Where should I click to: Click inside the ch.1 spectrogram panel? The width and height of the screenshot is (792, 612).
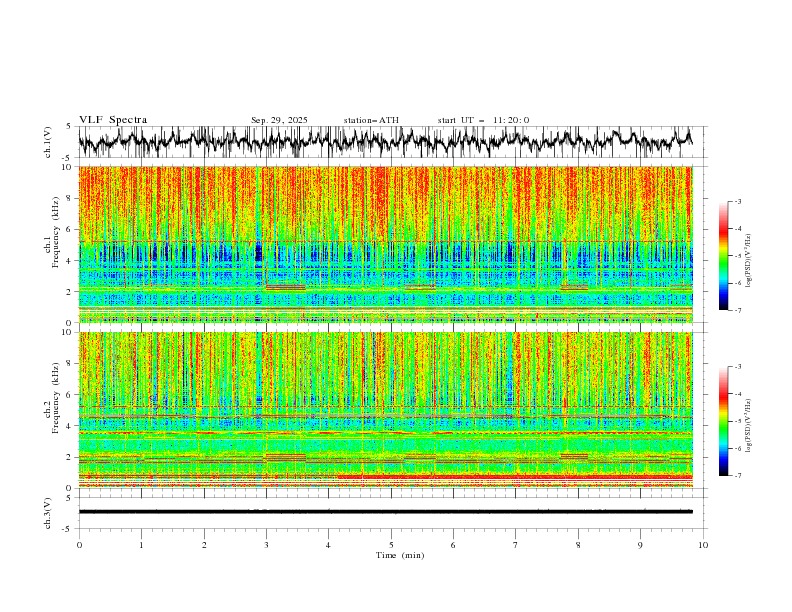(385, 244)
